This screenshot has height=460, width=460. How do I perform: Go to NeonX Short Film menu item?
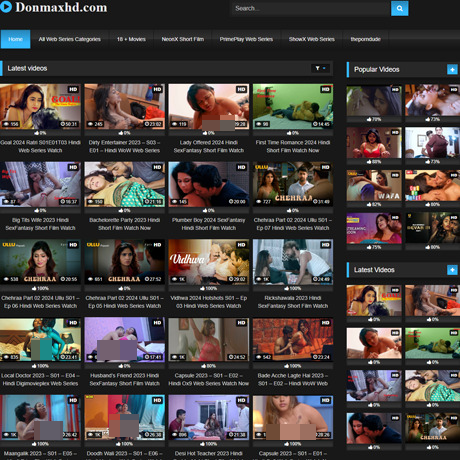183,39
